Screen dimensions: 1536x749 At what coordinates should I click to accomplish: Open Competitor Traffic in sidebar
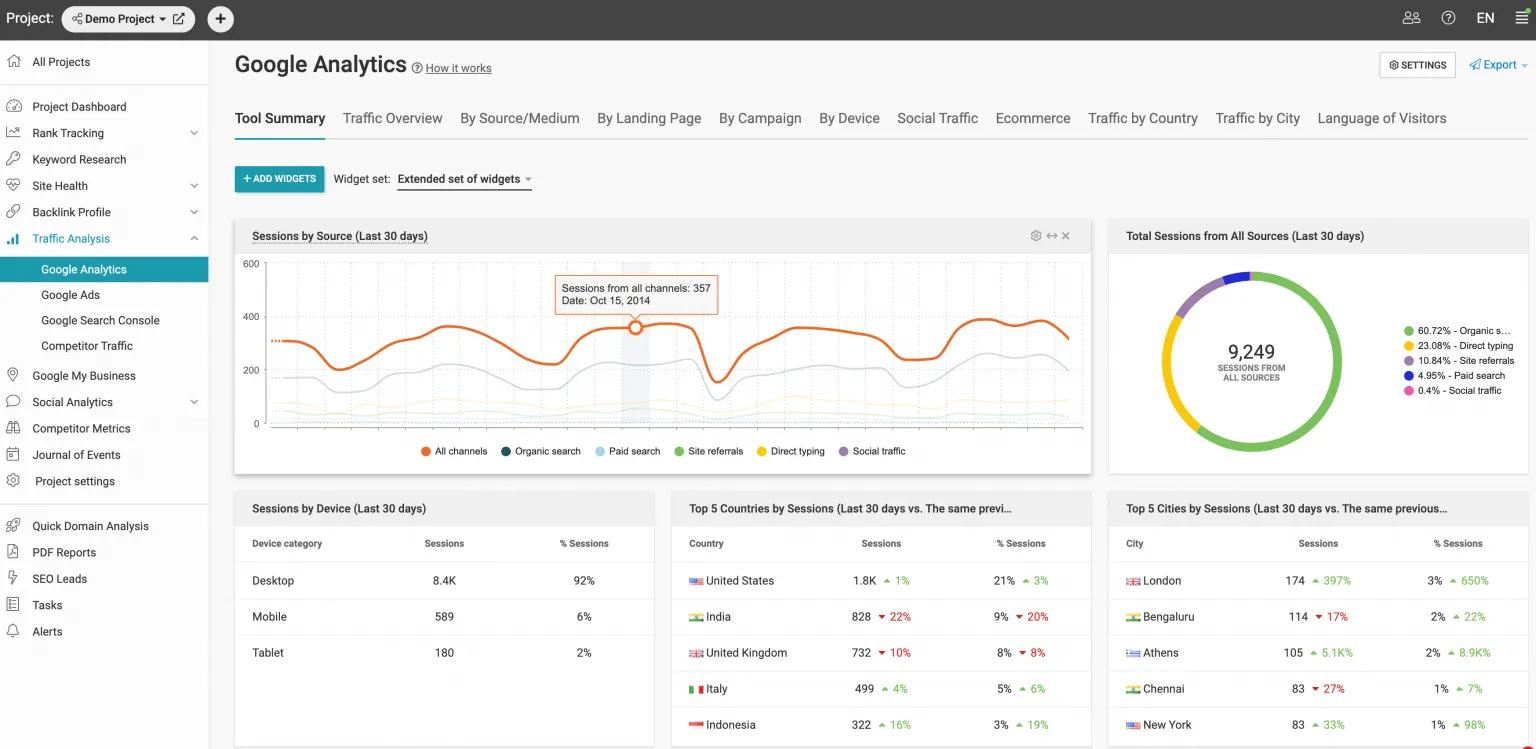coord(87,346)
